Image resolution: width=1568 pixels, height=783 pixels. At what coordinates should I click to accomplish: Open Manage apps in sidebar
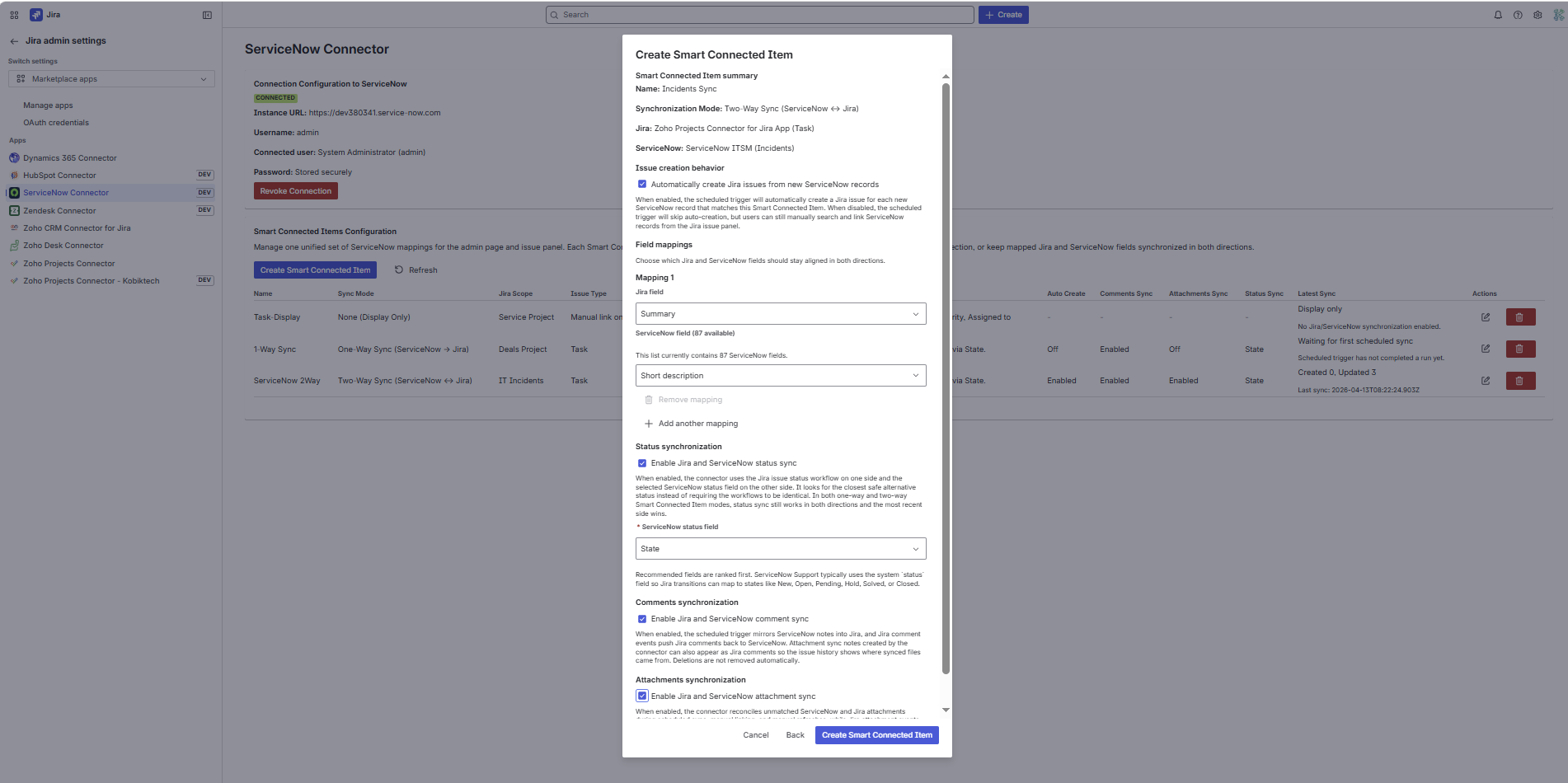pyautogui.click(x=48, y=105)
